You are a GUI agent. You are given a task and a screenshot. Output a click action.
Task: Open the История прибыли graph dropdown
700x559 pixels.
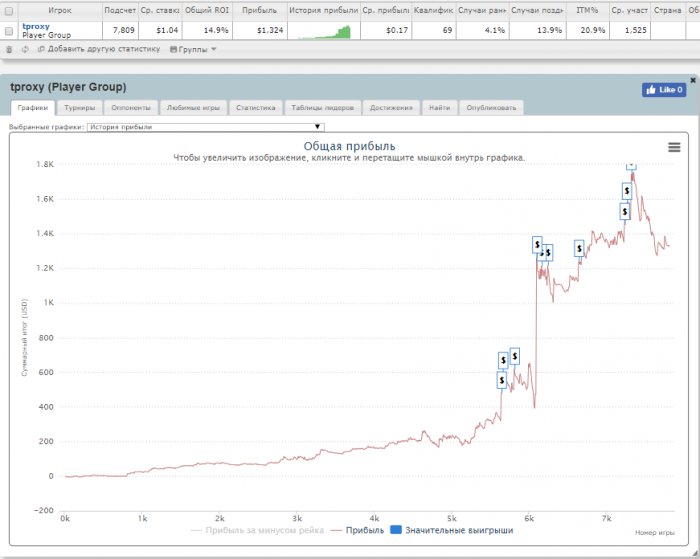tap(206, 127)
